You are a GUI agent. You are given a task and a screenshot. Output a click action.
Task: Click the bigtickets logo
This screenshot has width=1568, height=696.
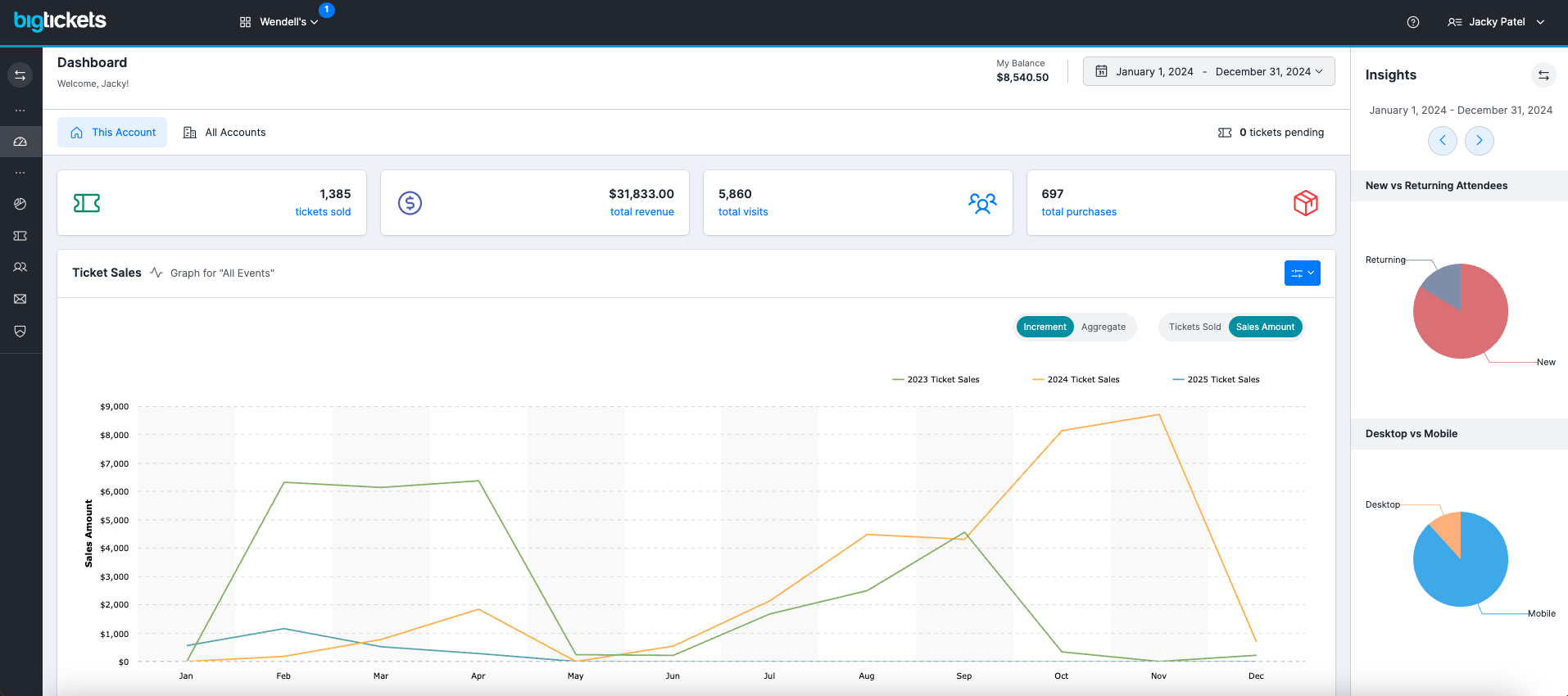tap(60, 20)
